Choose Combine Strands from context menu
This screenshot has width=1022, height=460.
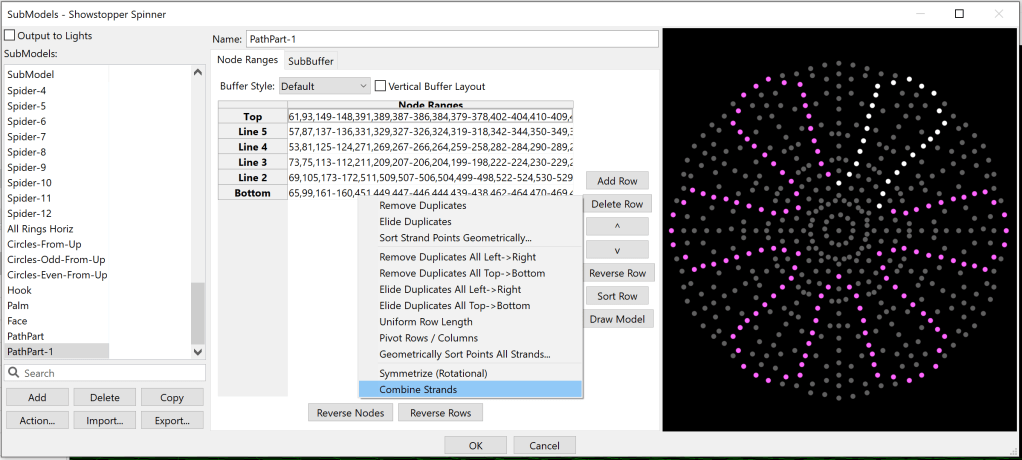pyautogui.click(x=418, y=389)
